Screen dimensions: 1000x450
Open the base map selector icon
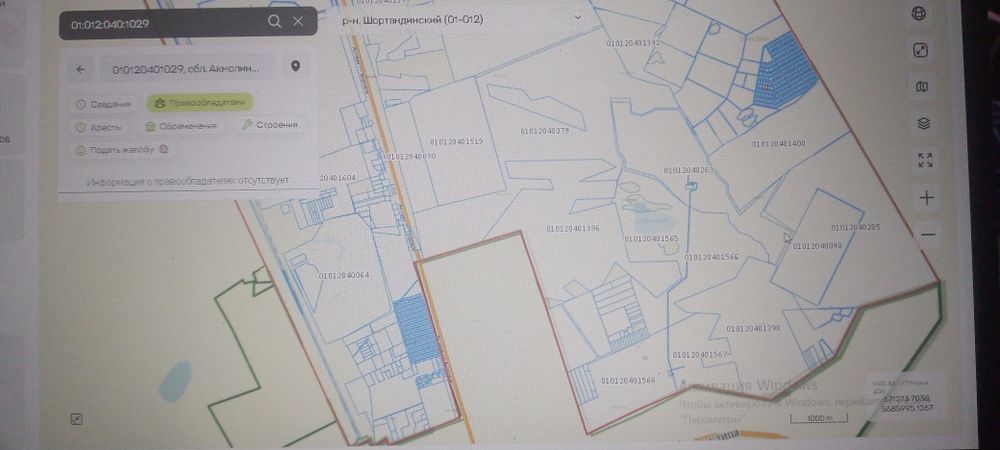pyautogui.click(x=922, y=87)
